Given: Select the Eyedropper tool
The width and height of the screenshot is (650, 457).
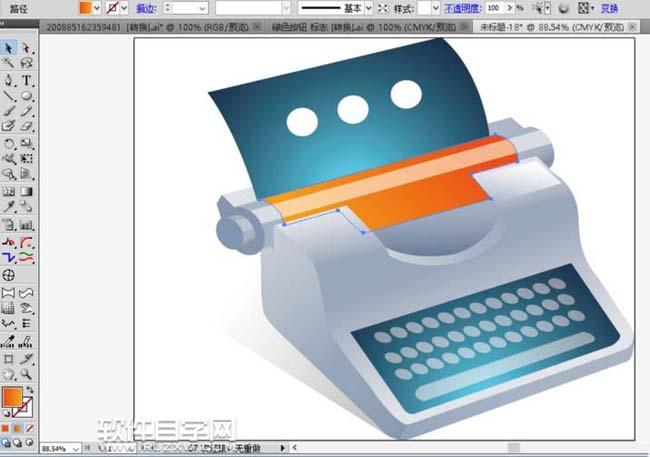Looking at the screenshot, I should pos(8,206).
